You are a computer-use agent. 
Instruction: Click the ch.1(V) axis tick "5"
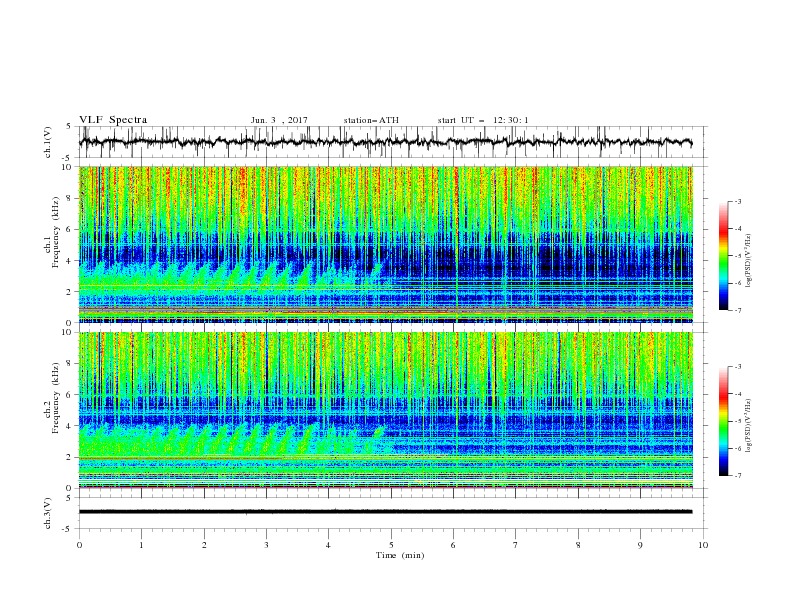tap(70, 127)
